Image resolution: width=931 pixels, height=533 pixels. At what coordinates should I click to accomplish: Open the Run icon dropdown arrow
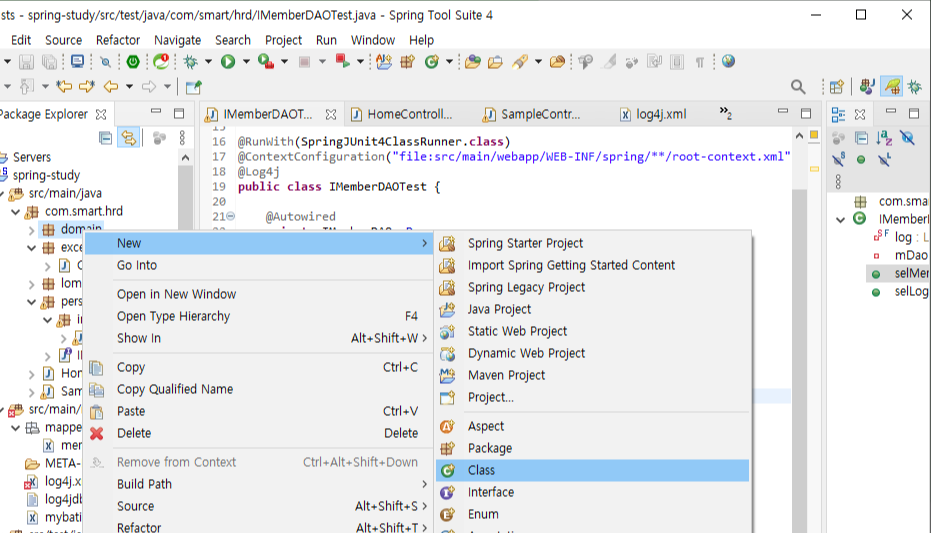[x=246, y=62]
